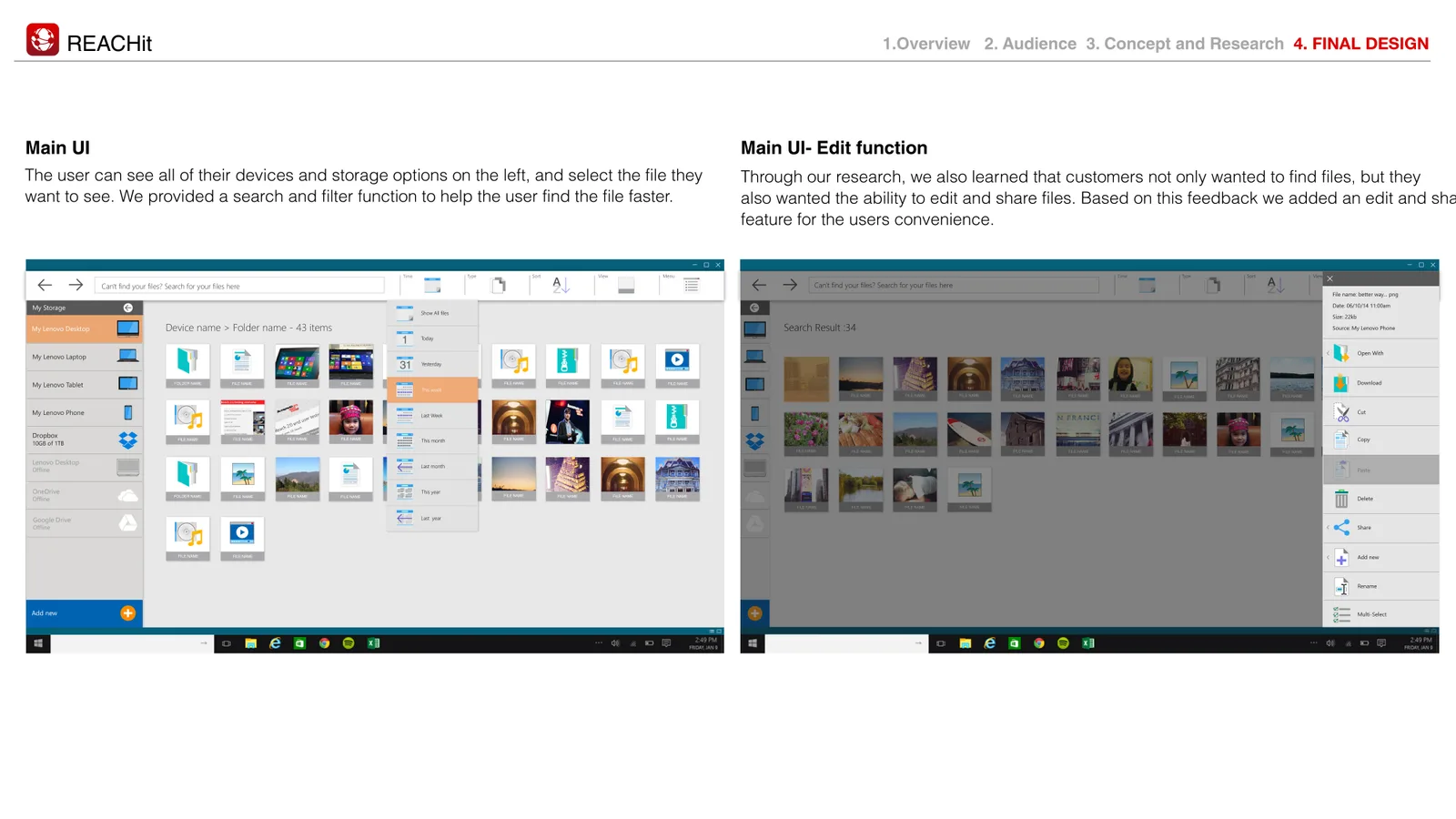Select My Lenovo Desktop in the storage sidebar
This screenshot has width=1456, height=819.
[85, 329]
